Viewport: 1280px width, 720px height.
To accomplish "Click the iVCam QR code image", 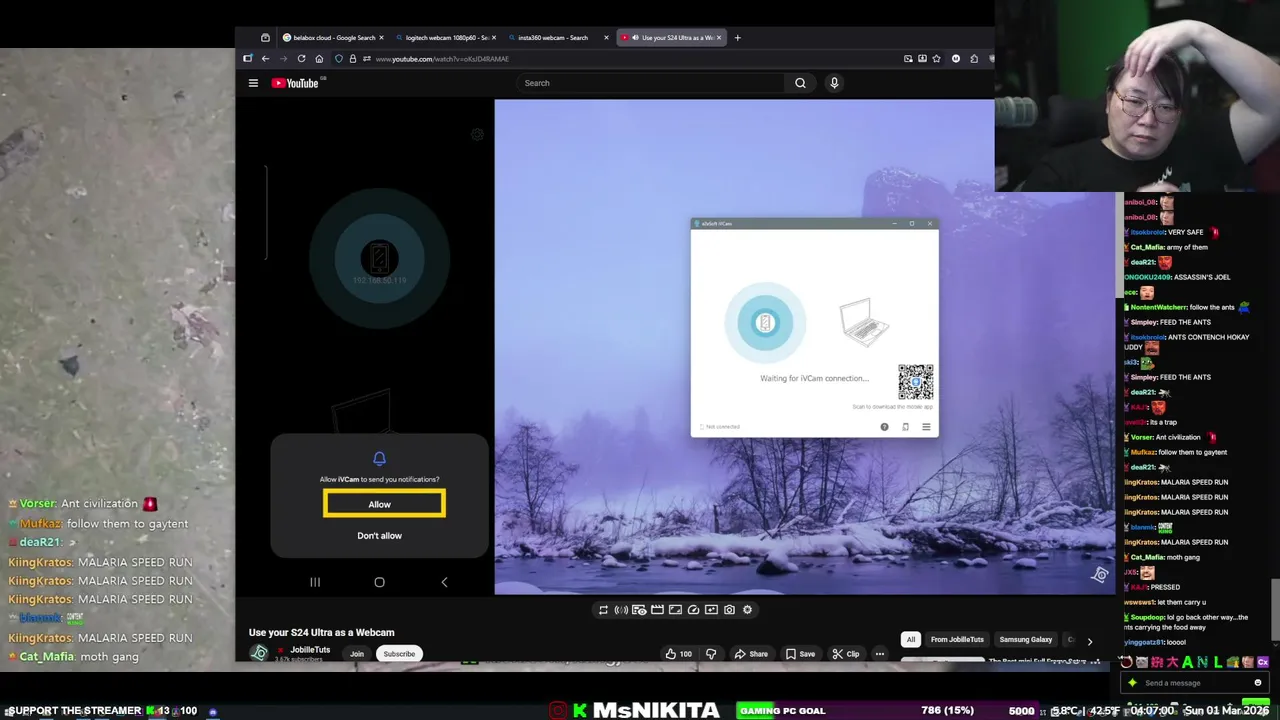I will click(915, 382).
